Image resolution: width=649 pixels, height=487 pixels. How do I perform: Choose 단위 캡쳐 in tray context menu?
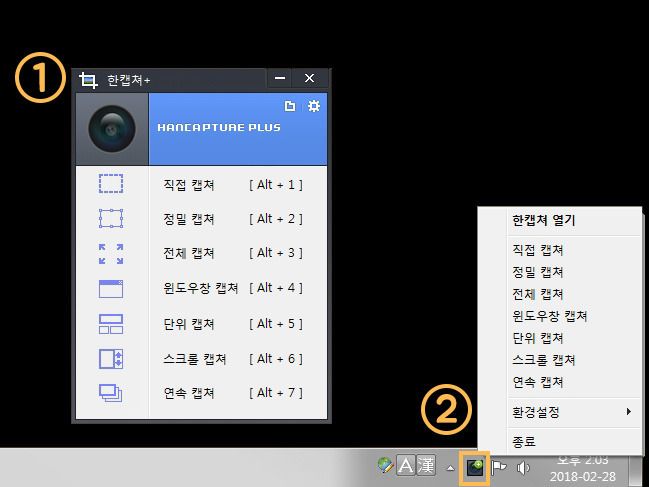[x=538, y=338]
